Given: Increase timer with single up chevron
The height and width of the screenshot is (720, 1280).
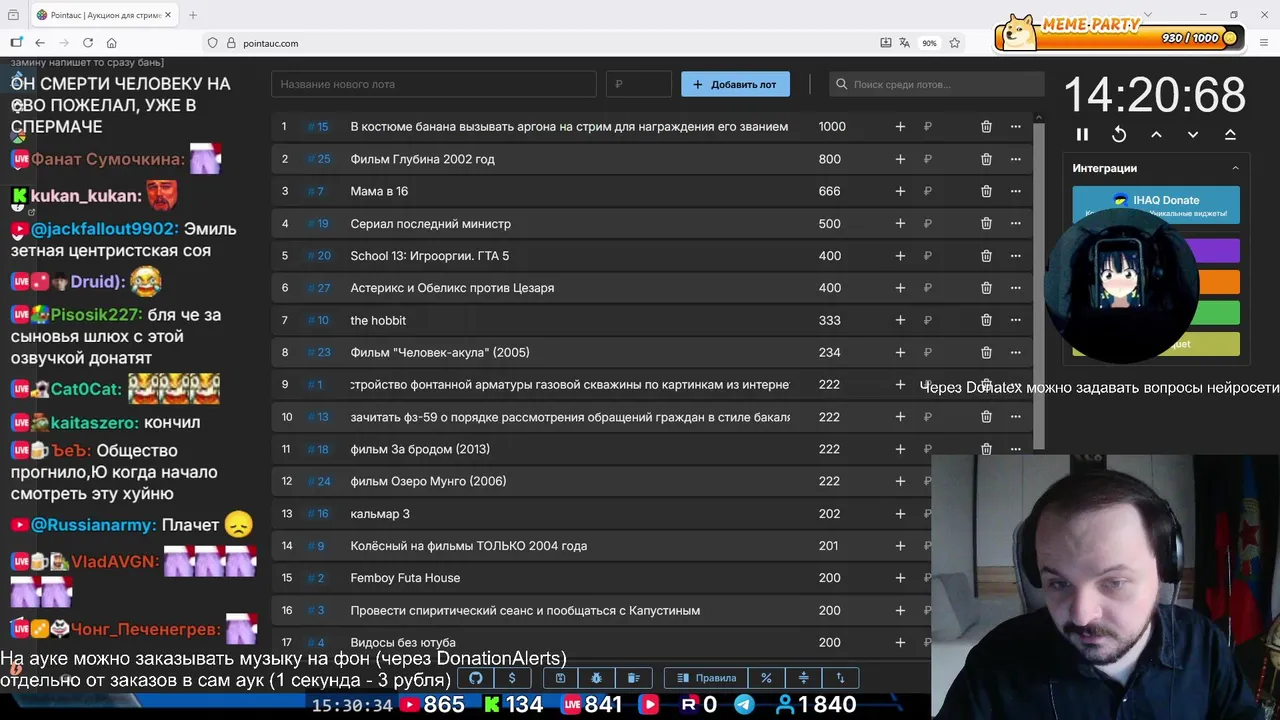Looking at the screenshot, I should pyautogui.click(x=1156, y=134).
